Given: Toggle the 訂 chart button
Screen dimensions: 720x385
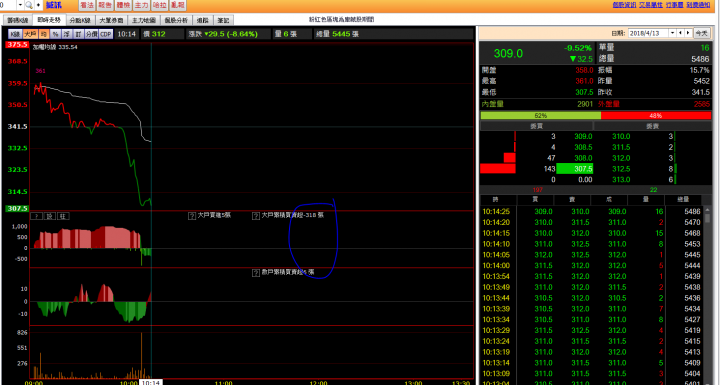Looking at the screenshot, I should coord(79,34).
